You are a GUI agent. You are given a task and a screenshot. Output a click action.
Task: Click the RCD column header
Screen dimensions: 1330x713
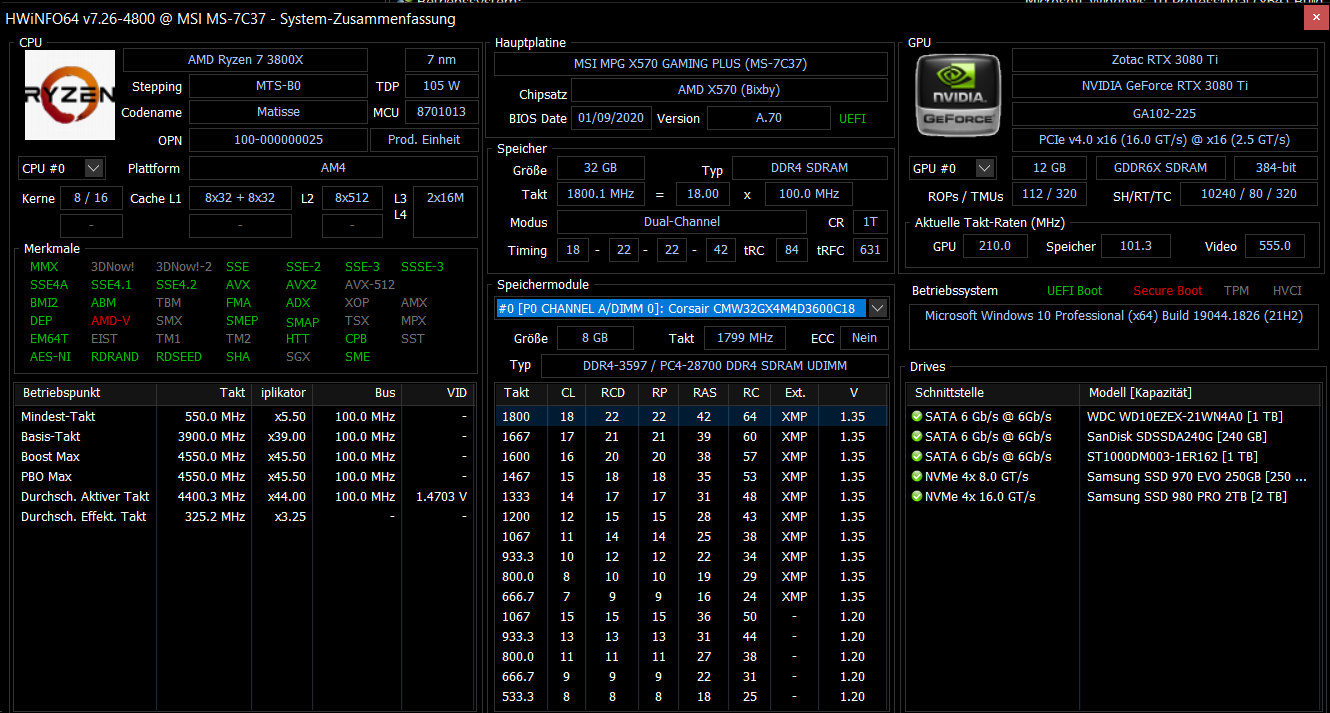coord(612,393)
